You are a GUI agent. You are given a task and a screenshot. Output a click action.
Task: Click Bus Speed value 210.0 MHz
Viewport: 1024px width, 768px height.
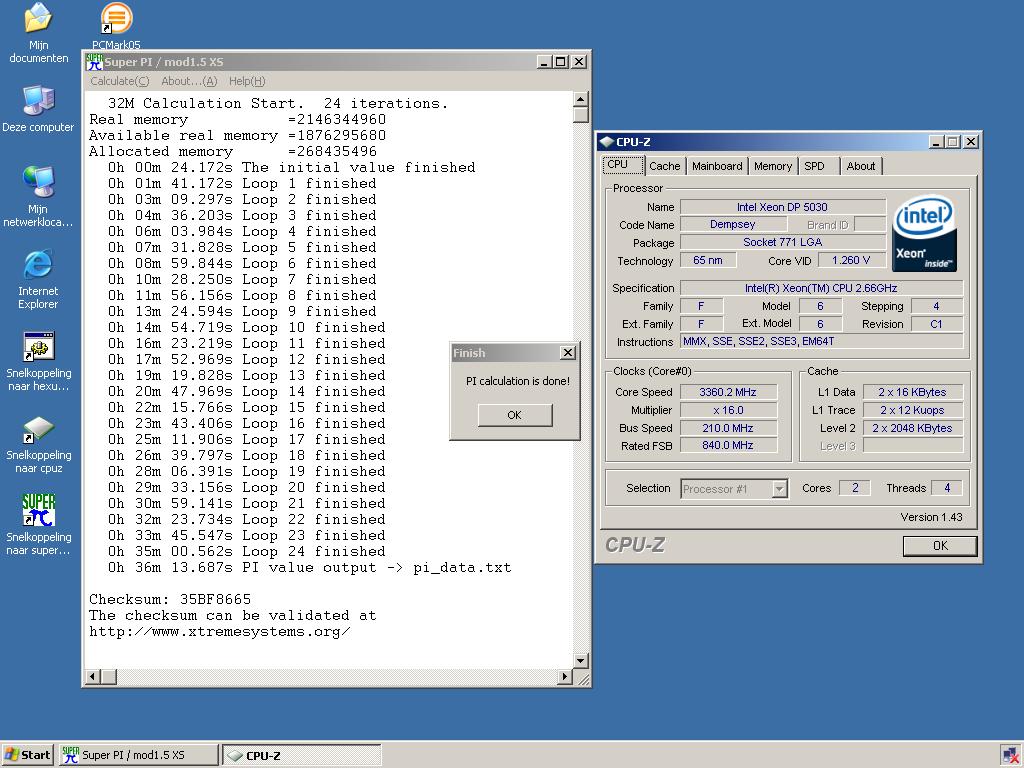728,428
